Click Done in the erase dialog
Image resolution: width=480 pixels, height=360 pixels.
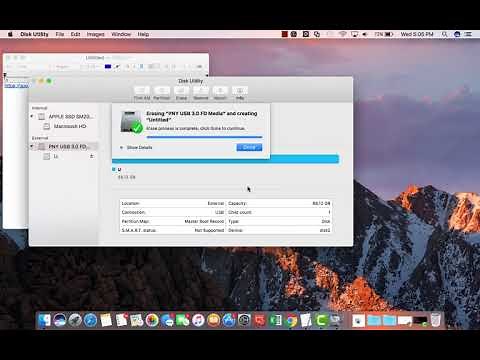click(x=249, y=147)
